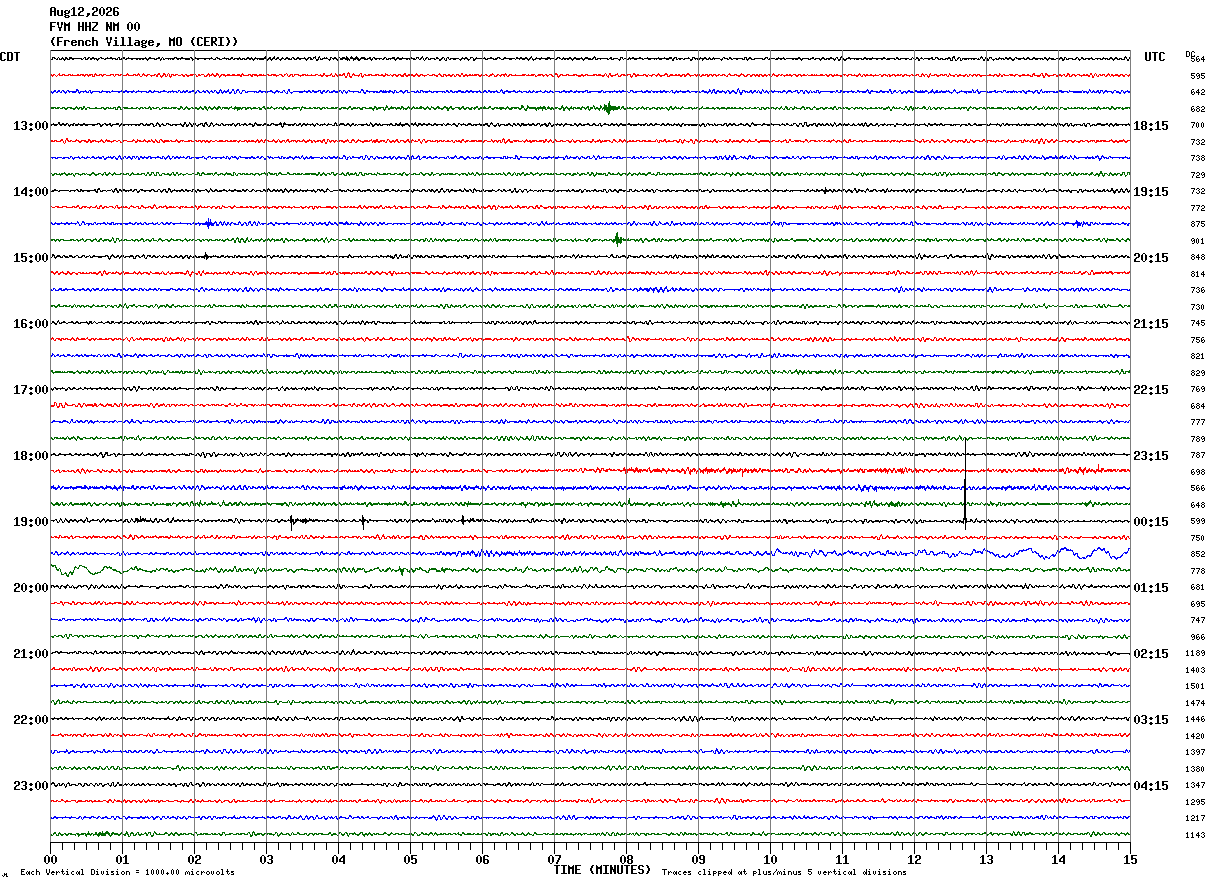Click the 18:15 UTC time label
The image size is (1210, 886).
coord(1151,126)
